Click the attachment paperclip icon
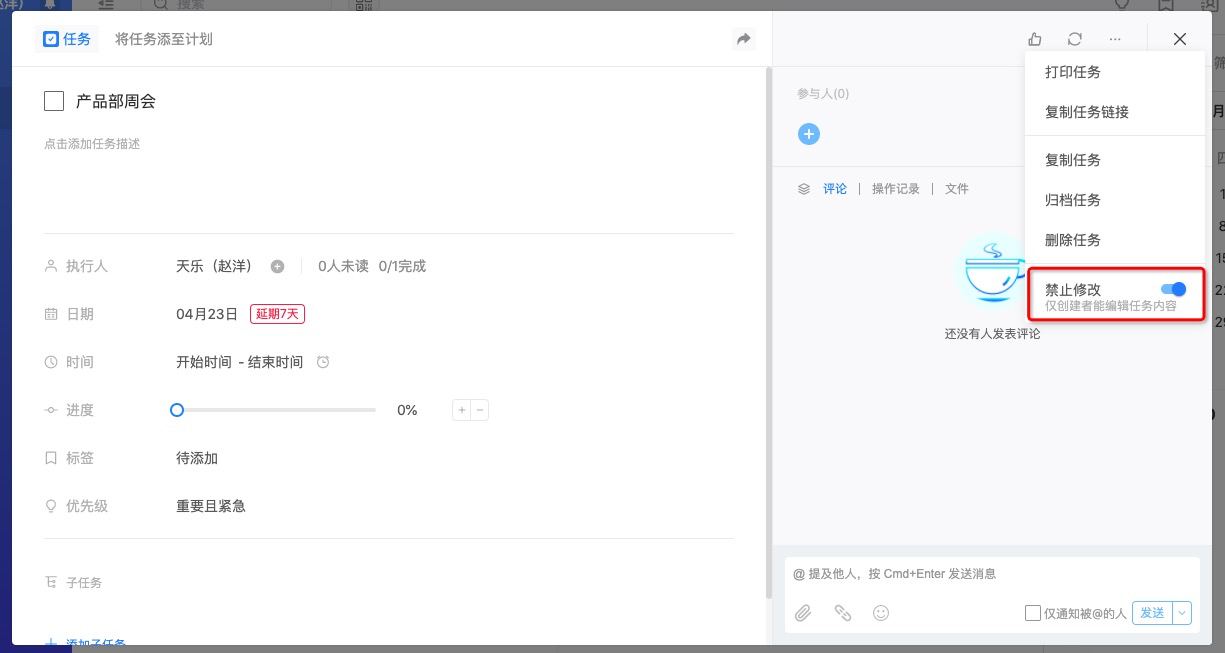 point(803,613)
